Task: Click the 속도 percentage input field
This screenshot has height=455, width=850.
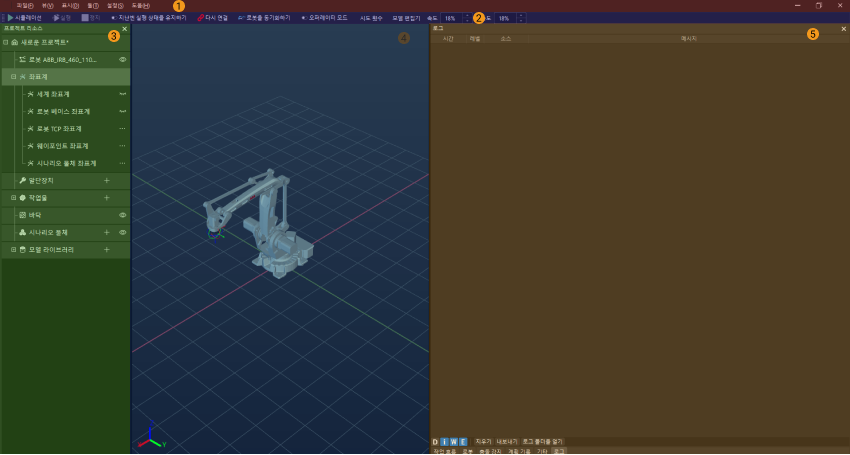Action: pos(451,18)
